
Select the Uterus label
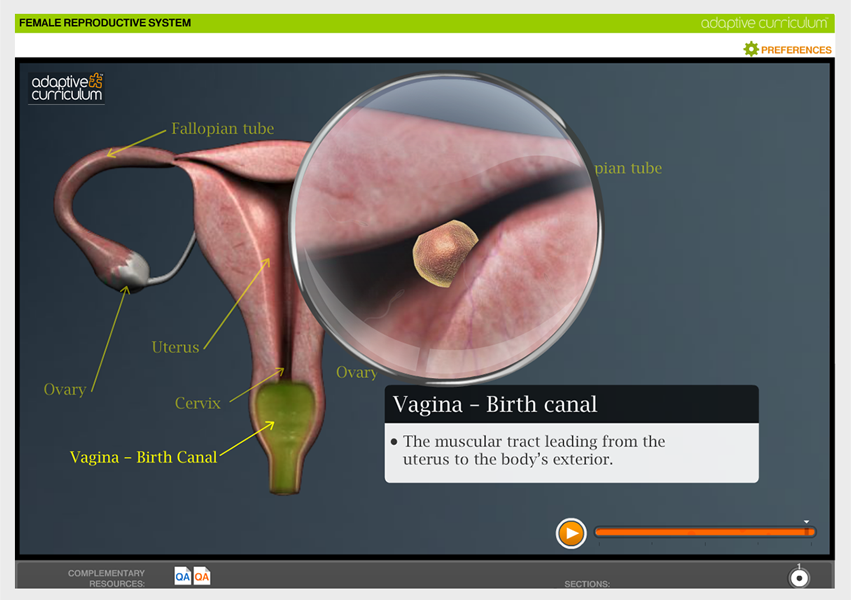coord(175,348)
